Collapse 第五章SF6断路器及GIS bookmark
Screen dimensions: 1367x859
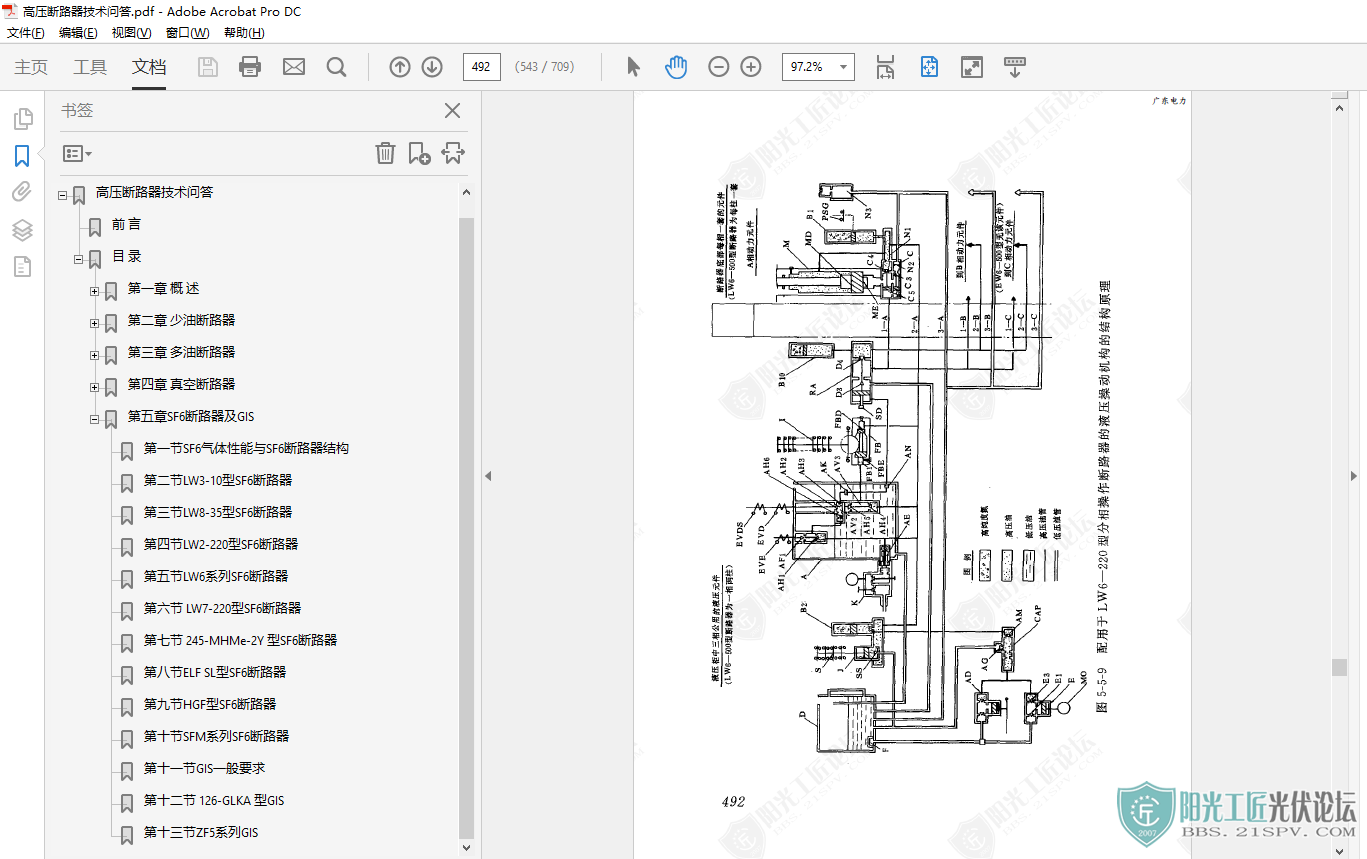point(95,420)
